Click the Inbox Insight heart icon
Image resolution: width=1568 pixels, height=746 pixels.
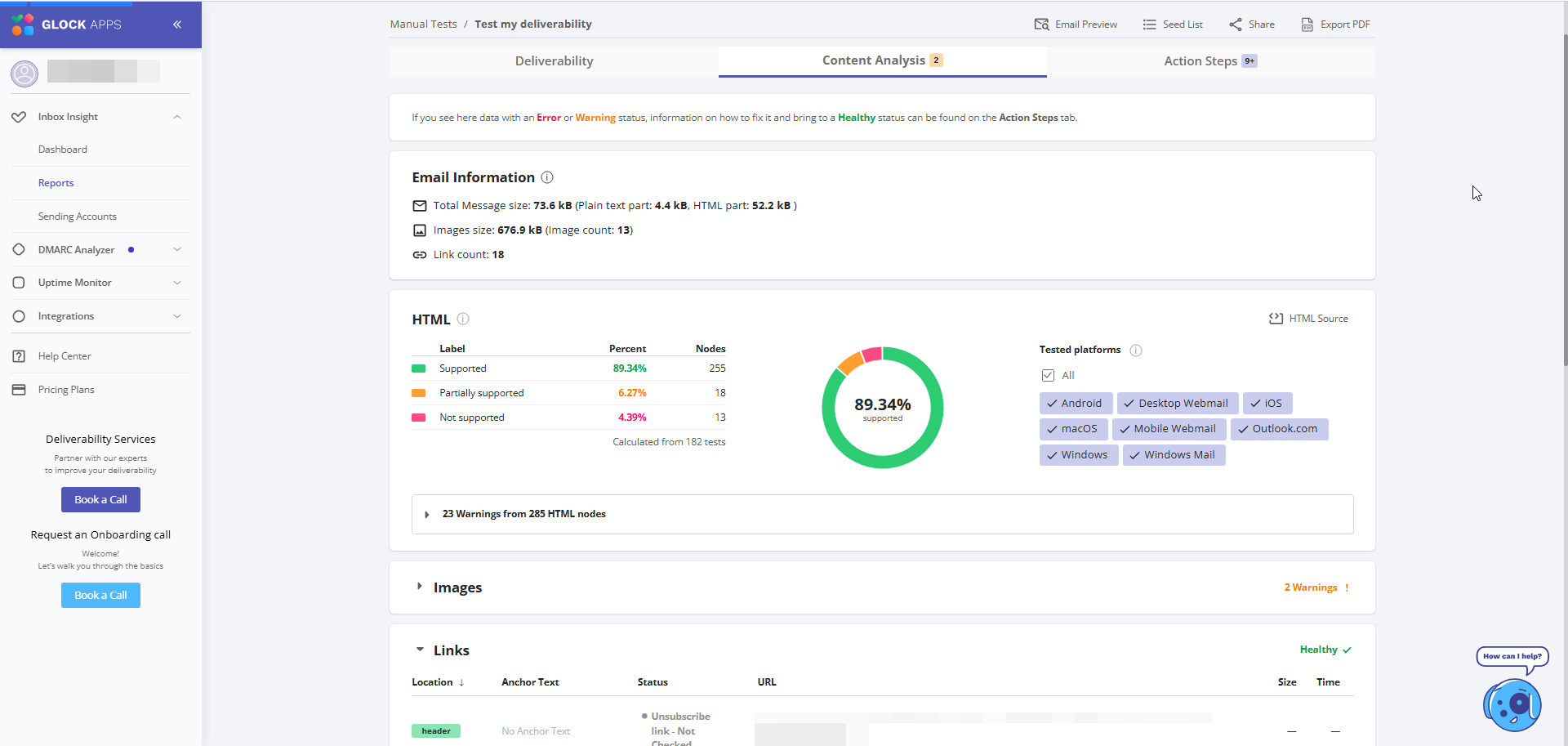pyautogui.click(x=19, y=117)
